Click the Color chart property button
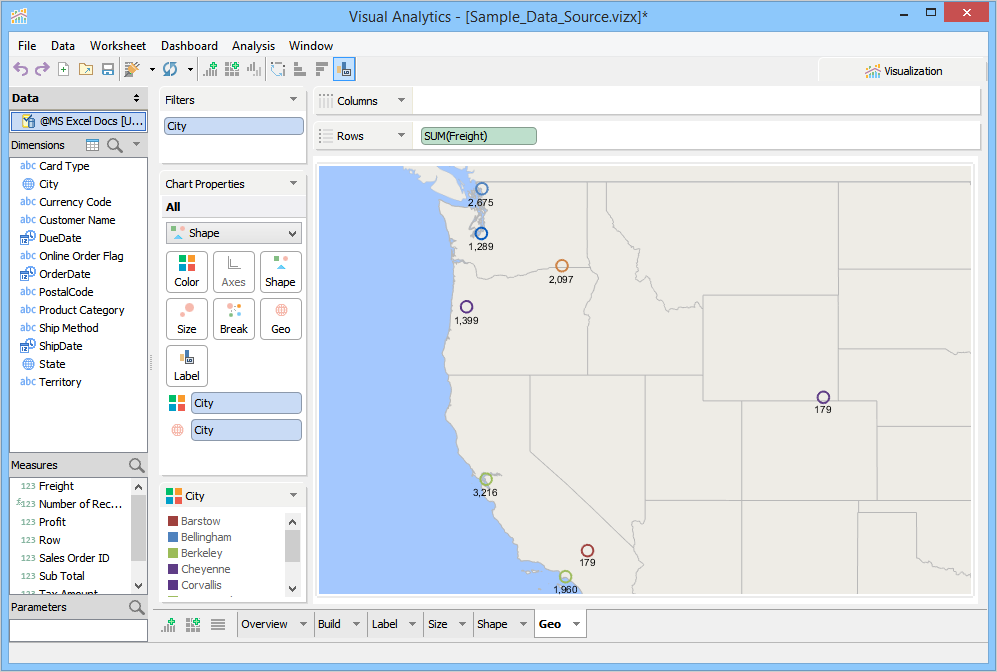The image size is (997, 672). (x=187, y=271)
